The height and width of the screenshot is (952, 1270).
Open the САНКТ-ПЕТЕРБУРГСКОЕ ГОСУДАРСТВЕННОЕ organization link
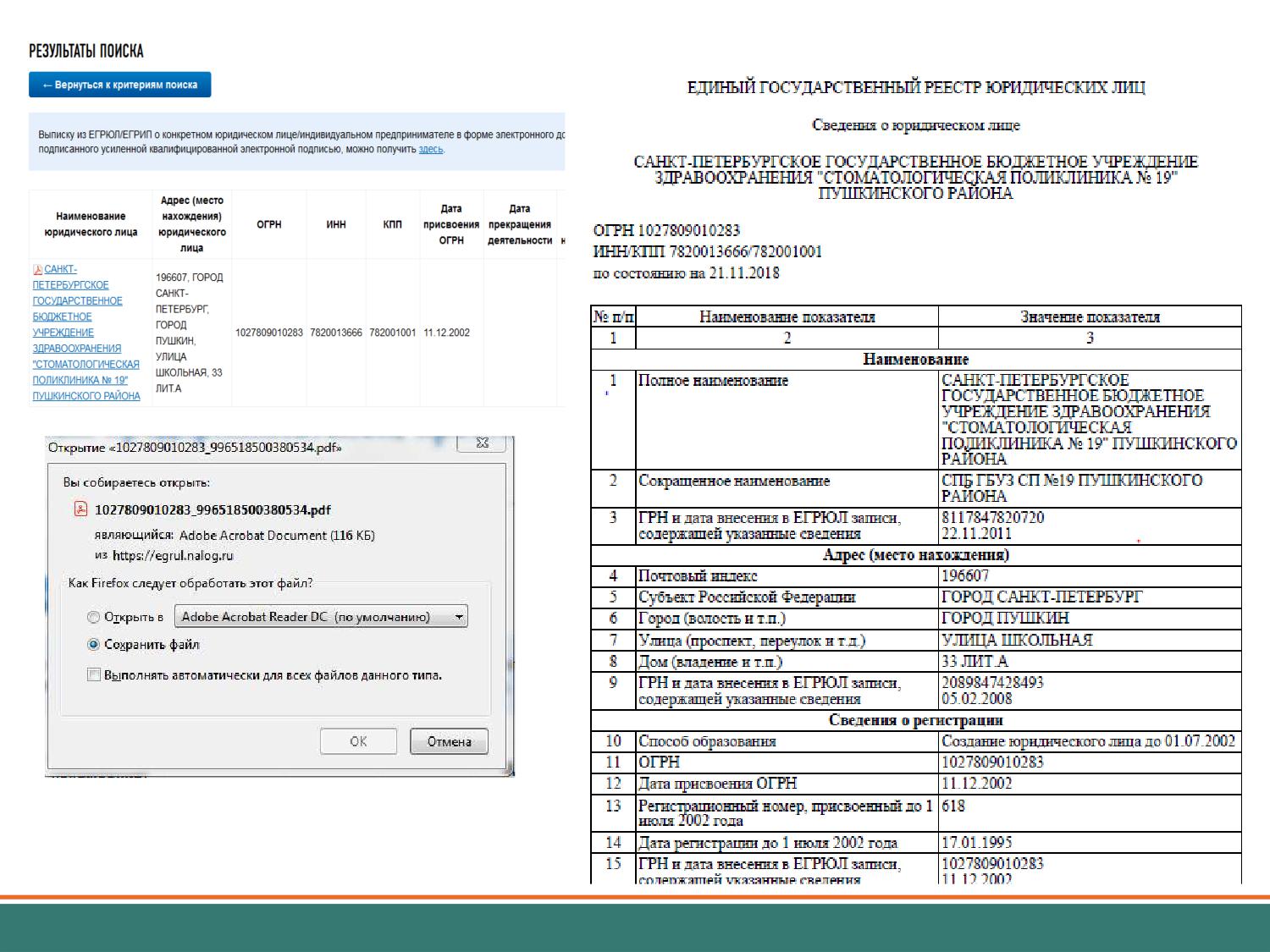tap(86, 333)
